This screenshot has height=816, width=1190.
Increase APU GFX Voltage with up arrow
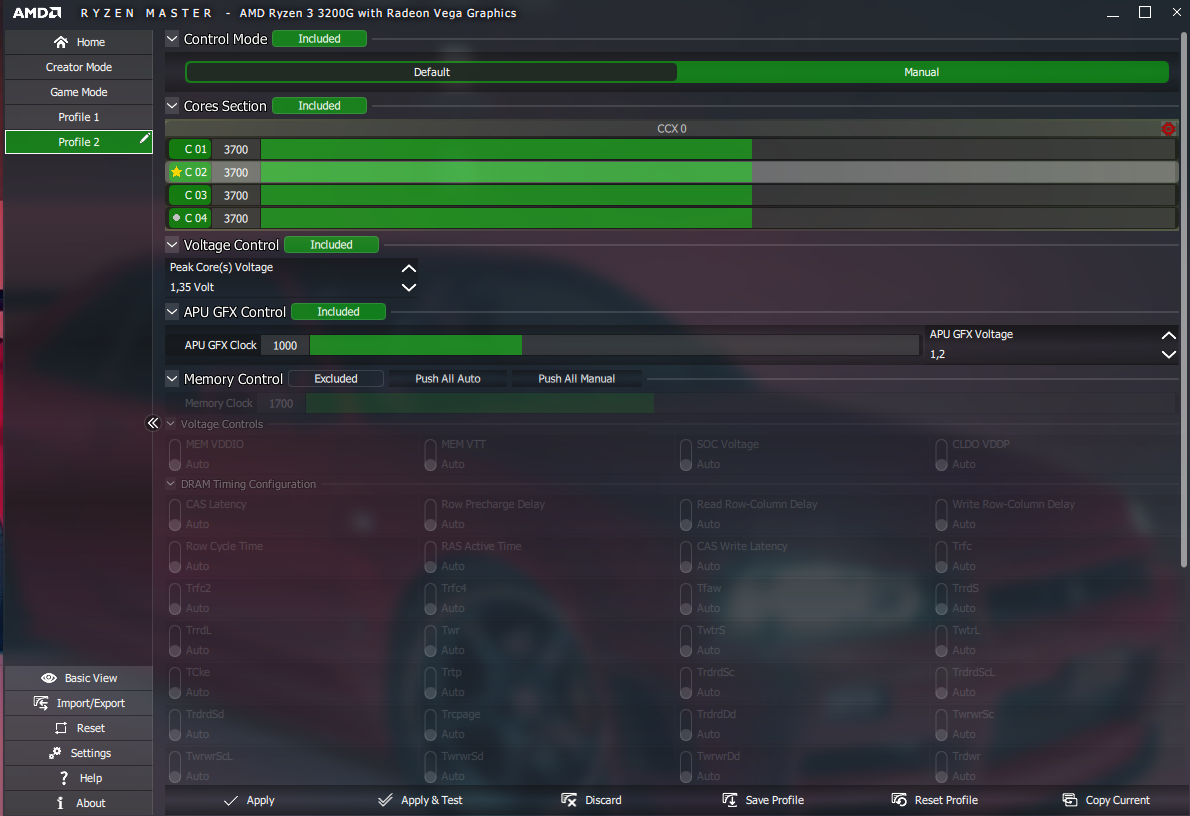coord(1168,335)
